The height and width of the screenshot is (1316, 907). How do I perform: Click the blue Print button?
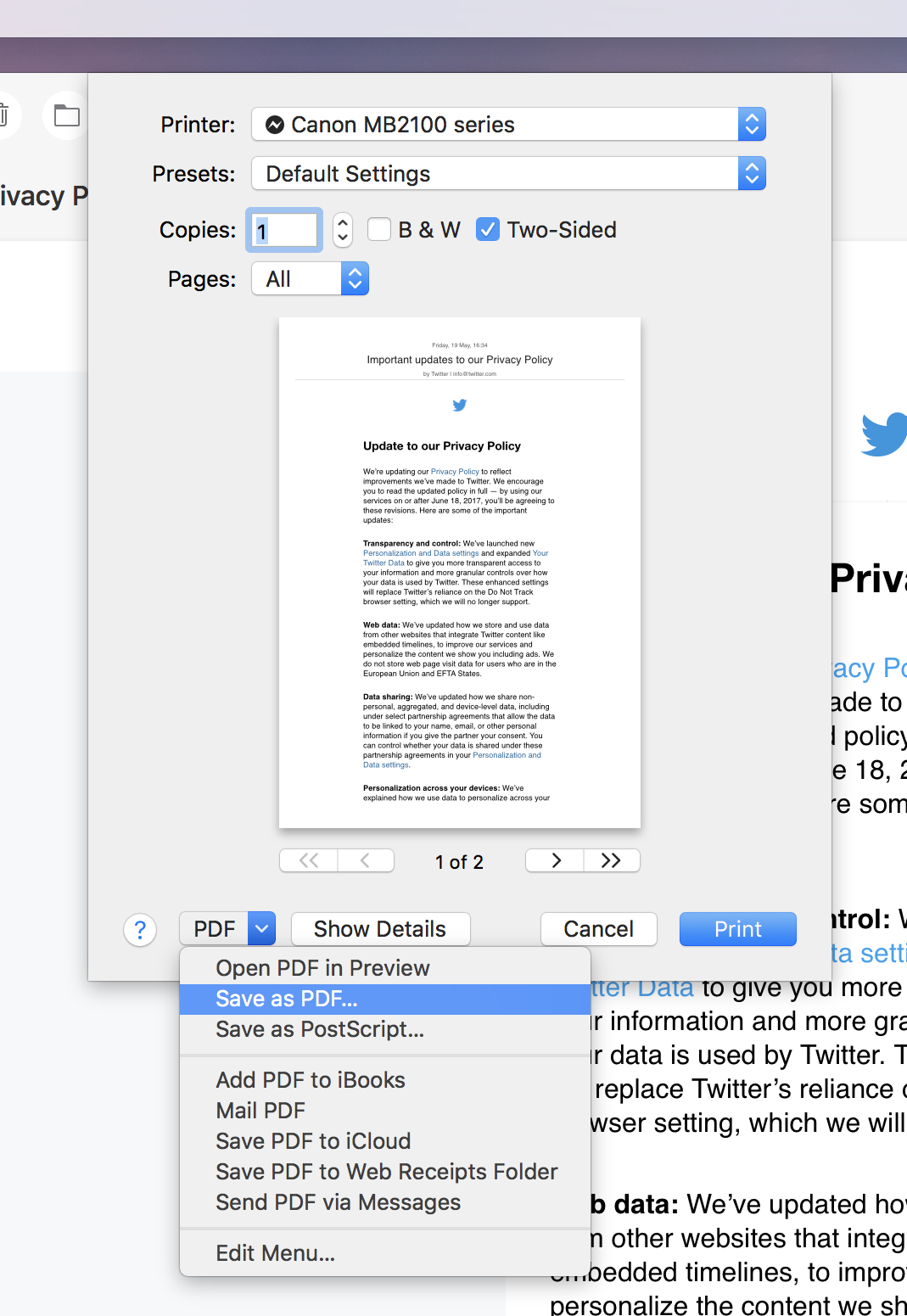click(x=738, y=929)
